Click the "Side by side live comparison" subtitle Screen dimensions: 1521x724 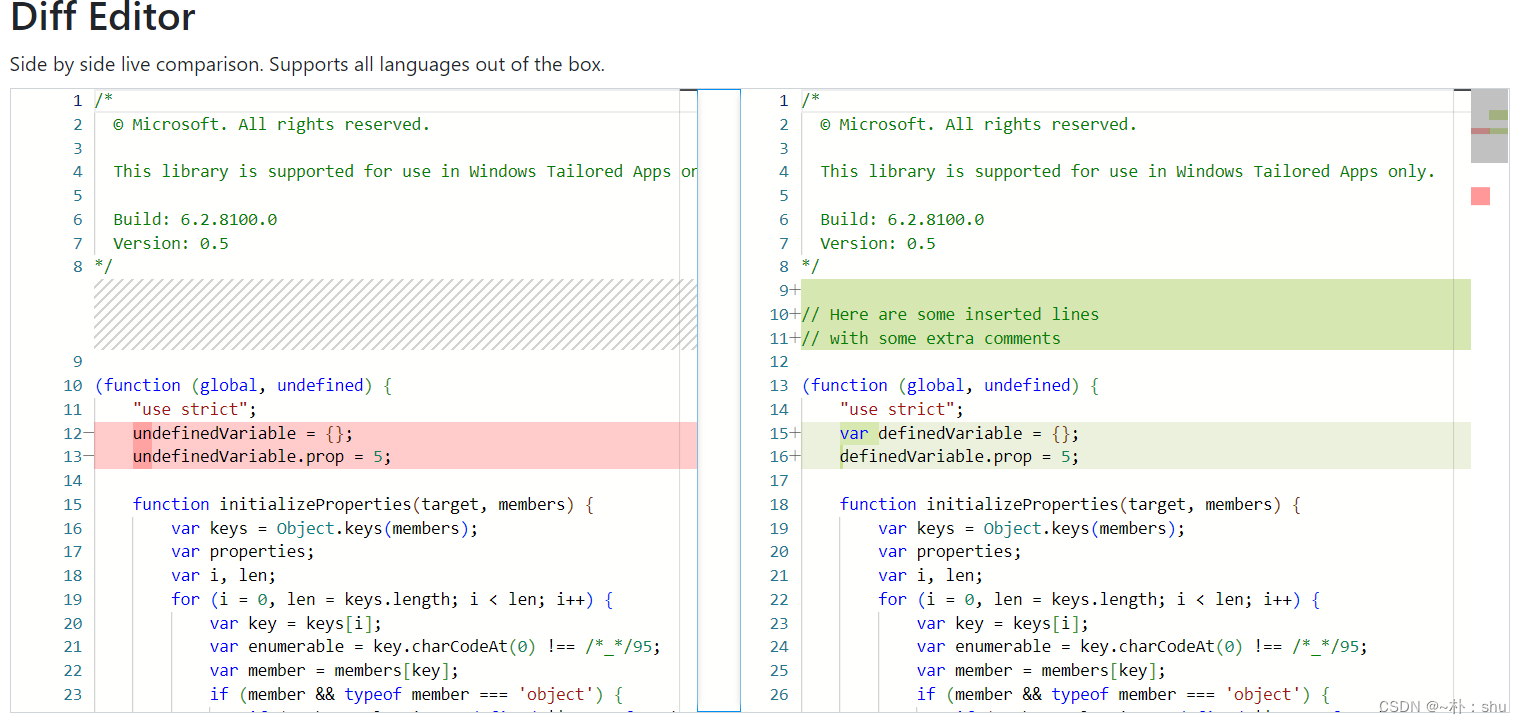(307, 65)
